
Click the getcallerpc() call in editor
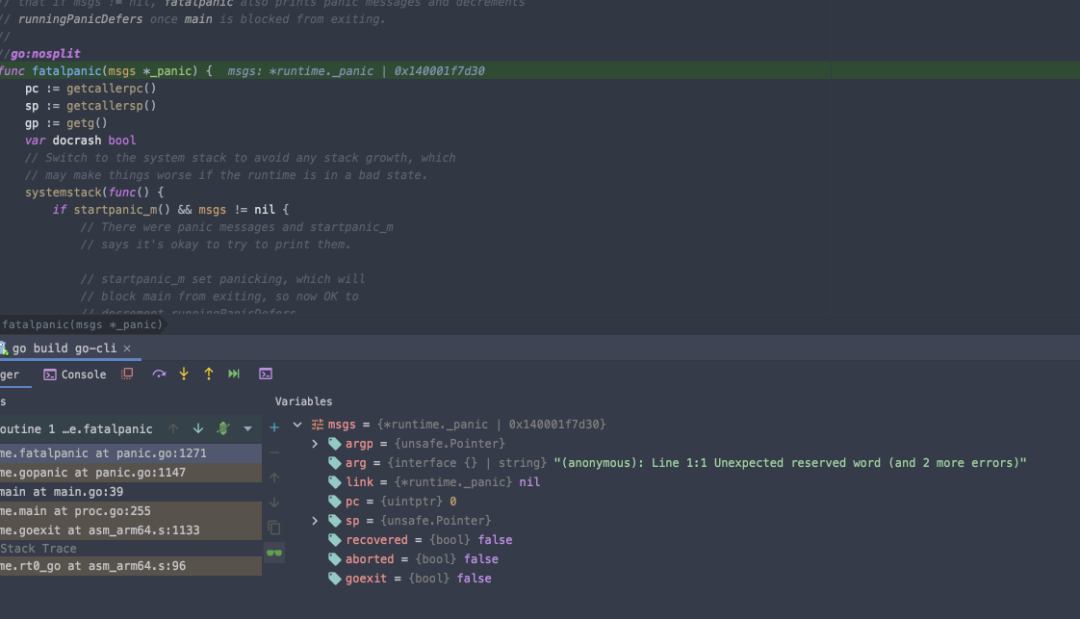coord(112,89)
